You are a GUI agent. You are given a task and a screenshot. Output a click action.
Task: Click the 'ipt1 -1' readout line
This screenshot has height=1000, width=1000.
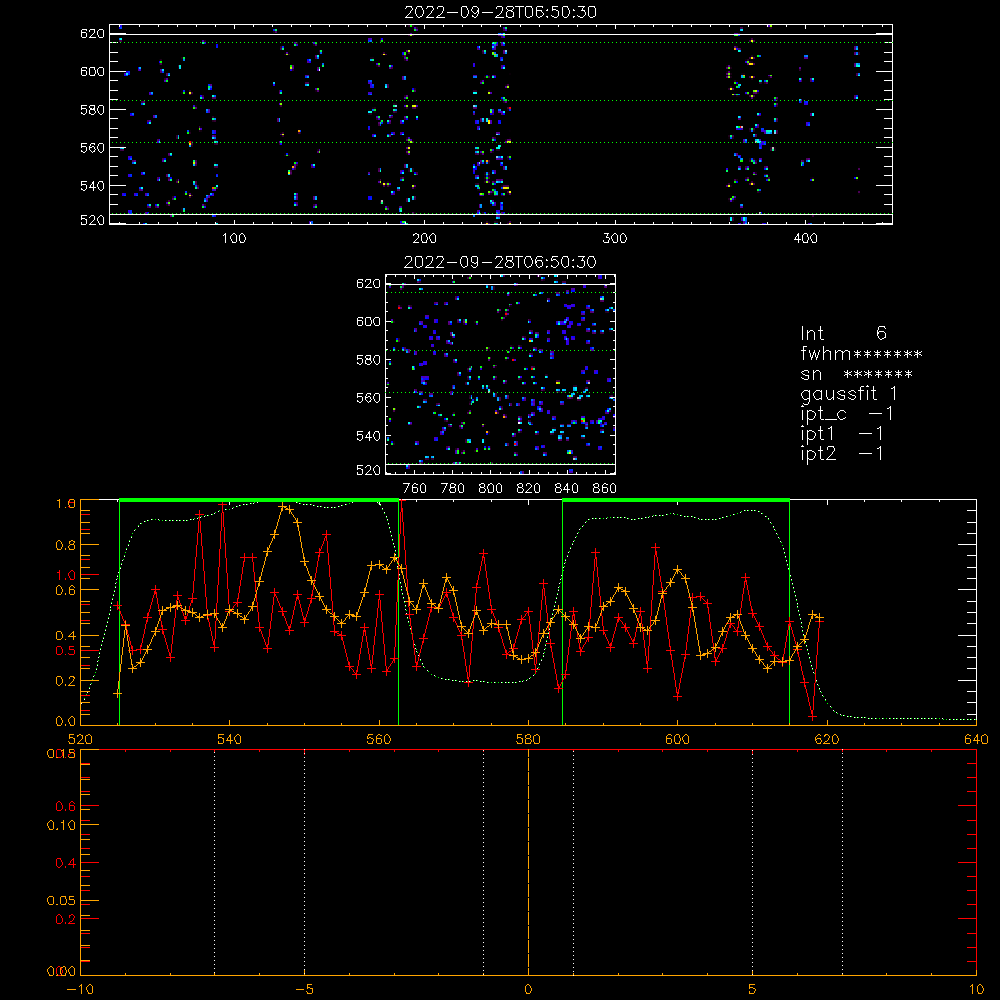click(842, 434)
